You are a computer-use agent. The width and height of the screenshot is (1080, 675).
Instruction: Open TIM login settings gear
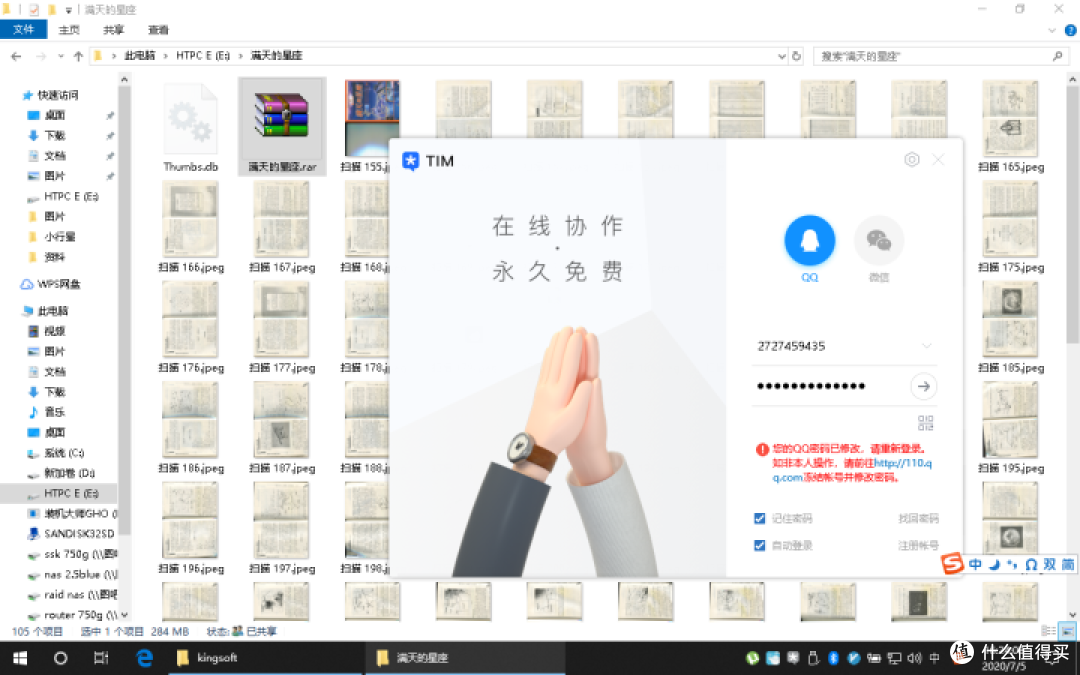coord(911,160)
